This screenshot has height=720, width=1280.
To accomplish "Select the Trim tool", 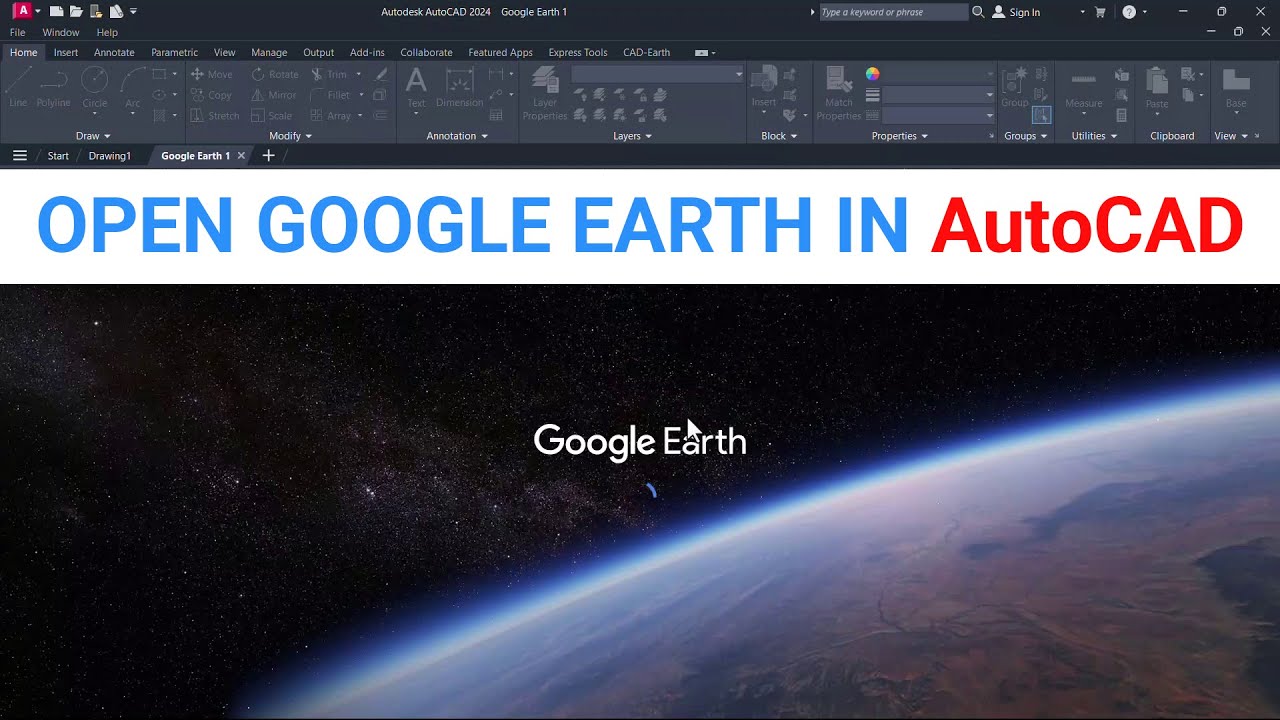I will 329,74.
